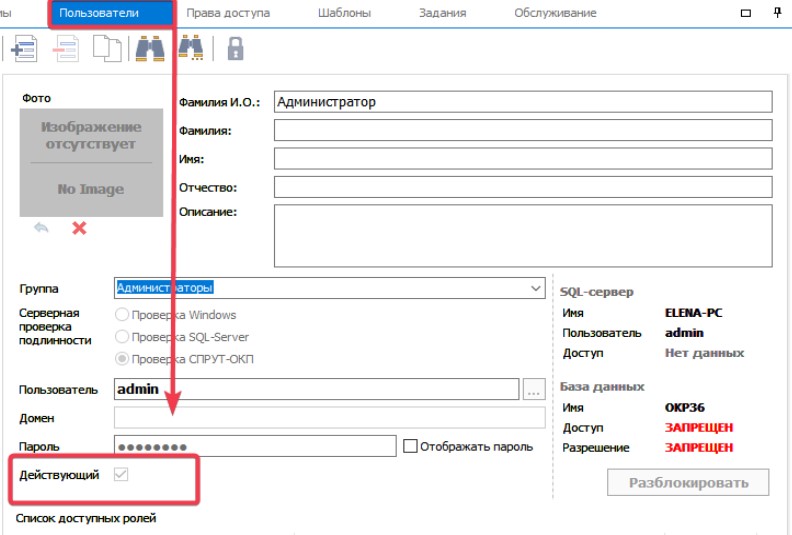Open user browse ellipsis button

[x=533, y=389]
